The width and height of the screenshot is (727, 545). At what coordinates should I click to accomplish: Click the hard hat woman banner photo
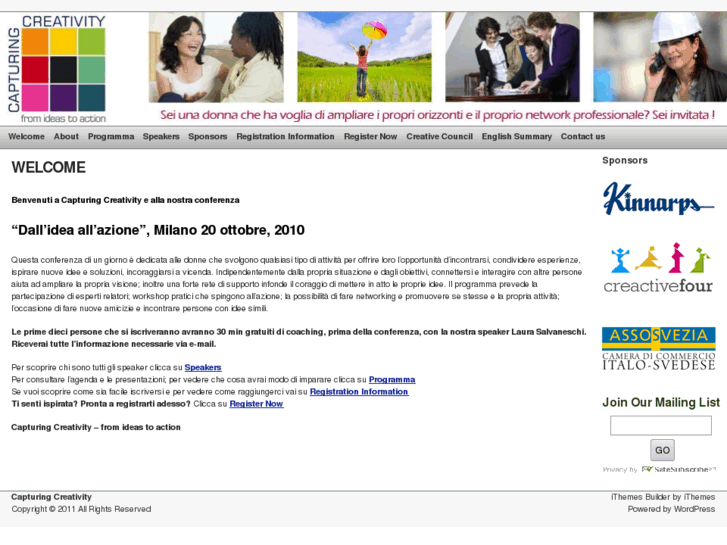tap(660, 57)
